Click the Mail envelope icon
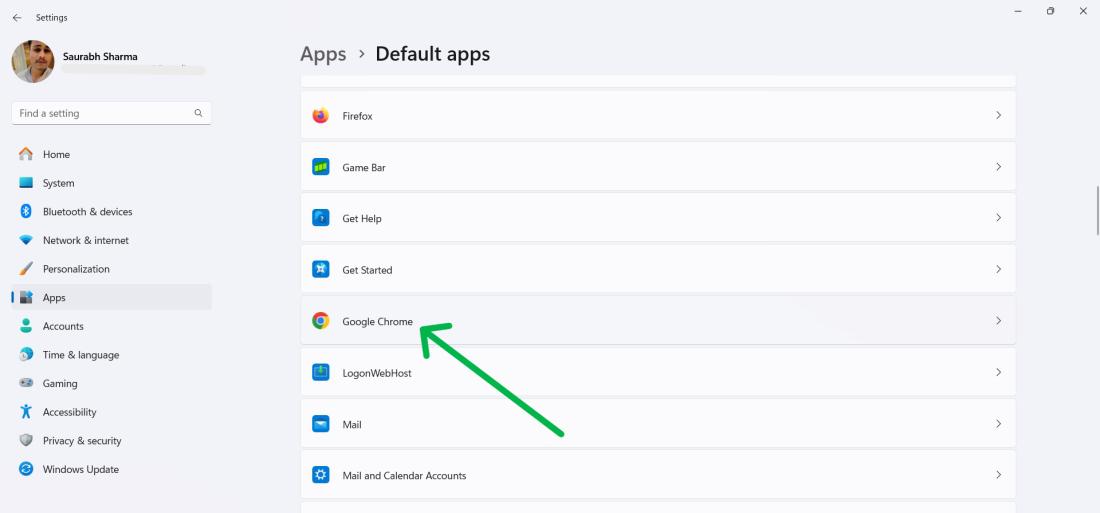The height and width of the screenshot is (513, 1100). (x=321, y=424)
